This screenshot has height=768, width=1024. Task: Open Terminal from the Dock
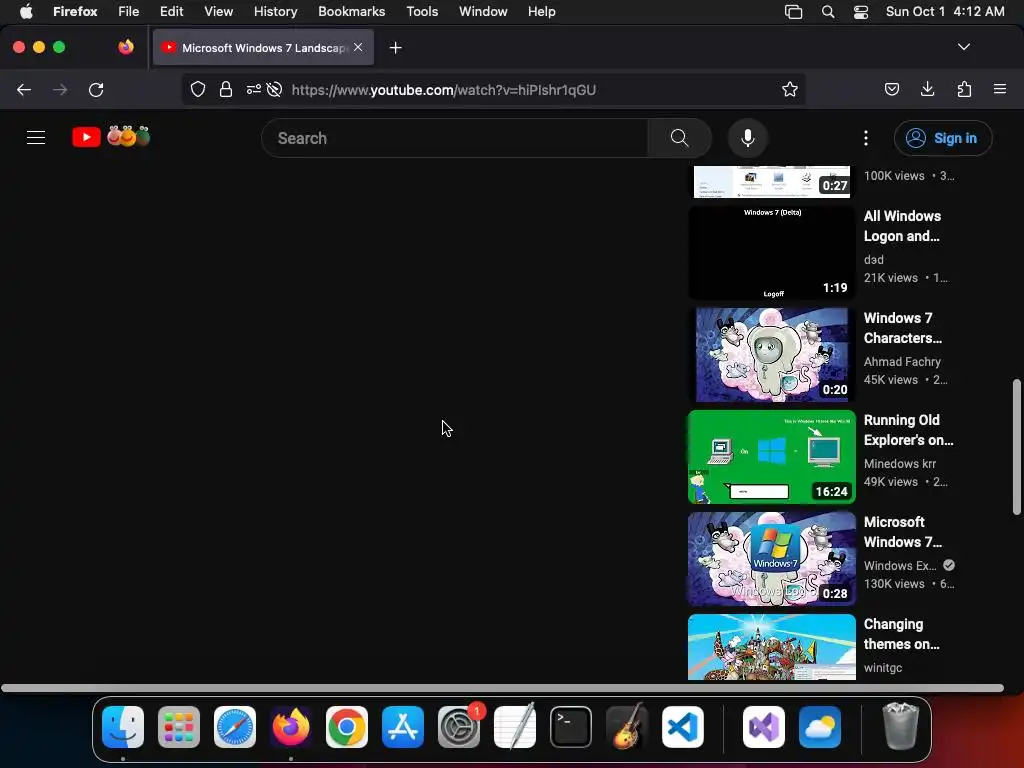(570, 727)
